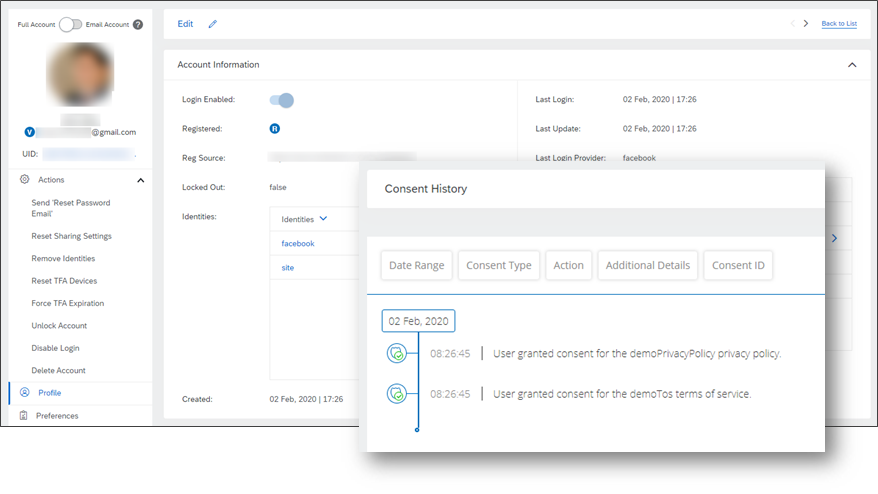
Task: Click the Consent History heading
Action: pyautogui.click(x=426, y=189)
